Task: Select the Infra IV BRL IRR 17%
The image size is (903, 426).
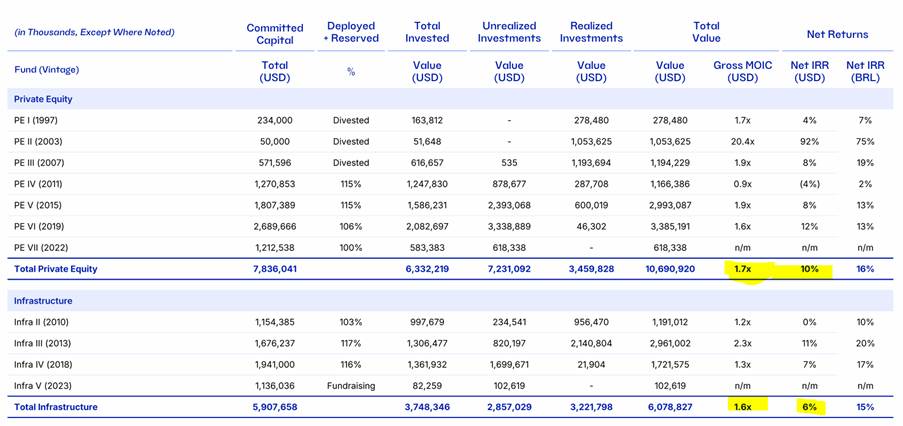Action: point(864,365)
